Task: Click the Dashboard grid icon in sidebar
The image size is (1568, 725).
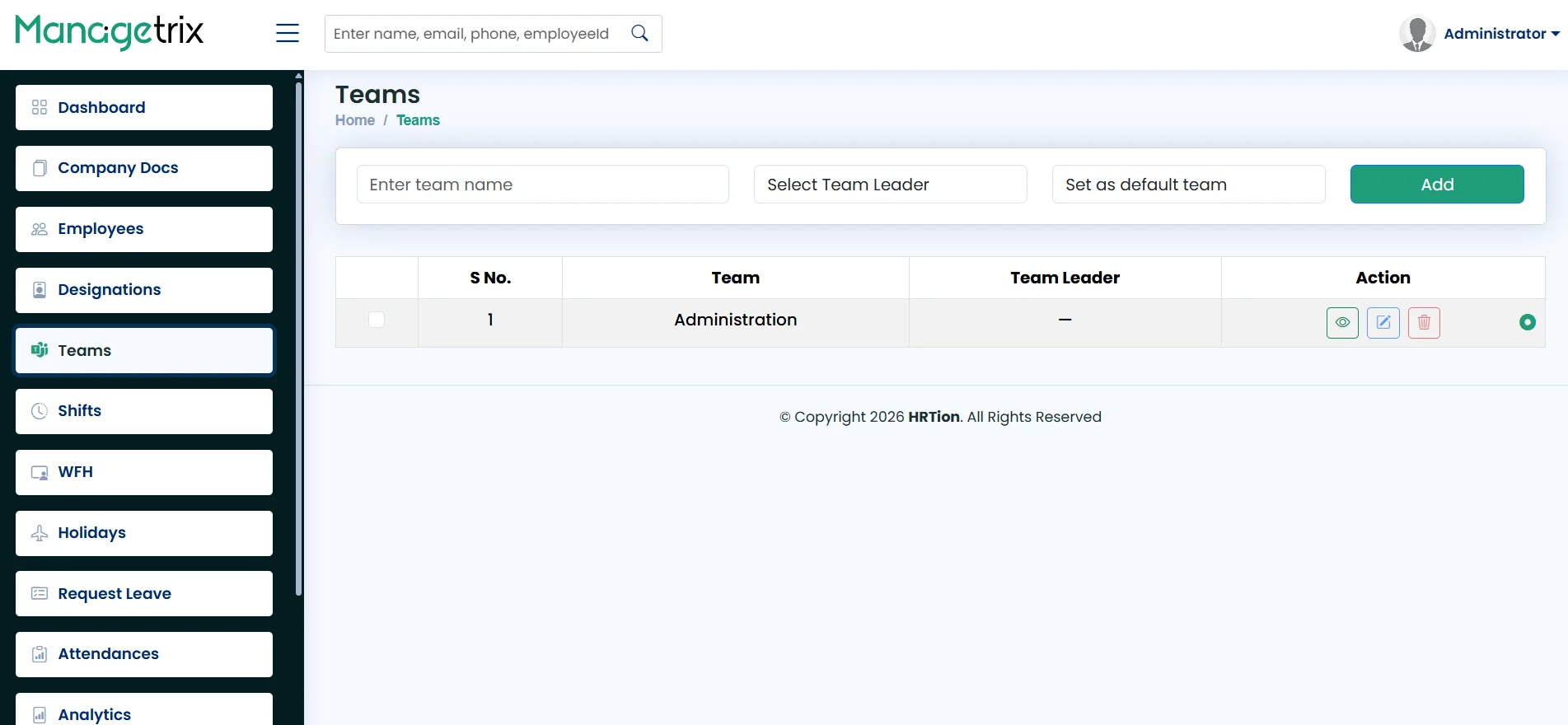Action: [40, 107]
